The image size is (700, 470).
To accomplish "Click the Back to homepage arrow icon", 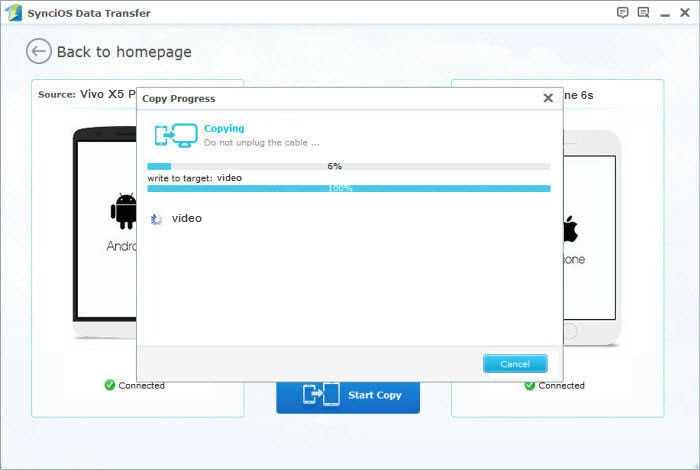I will pos(39,52).
